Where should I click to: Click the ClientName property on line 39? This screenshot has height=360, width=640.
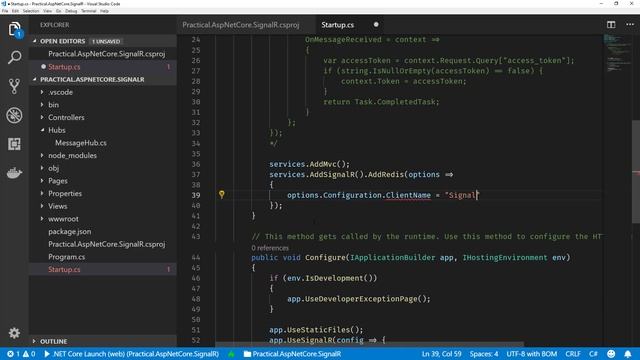tap(408, 195)
